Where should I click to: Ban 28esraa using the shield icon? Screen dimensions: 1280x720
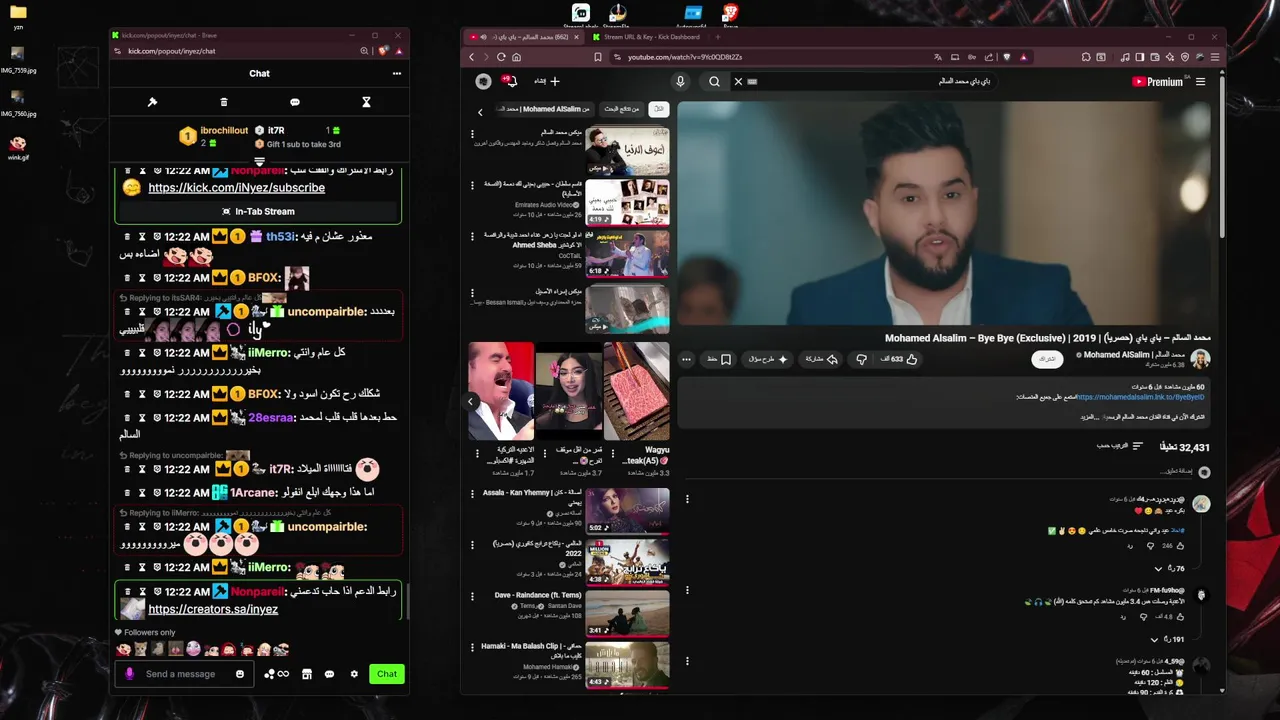point(157,418)
